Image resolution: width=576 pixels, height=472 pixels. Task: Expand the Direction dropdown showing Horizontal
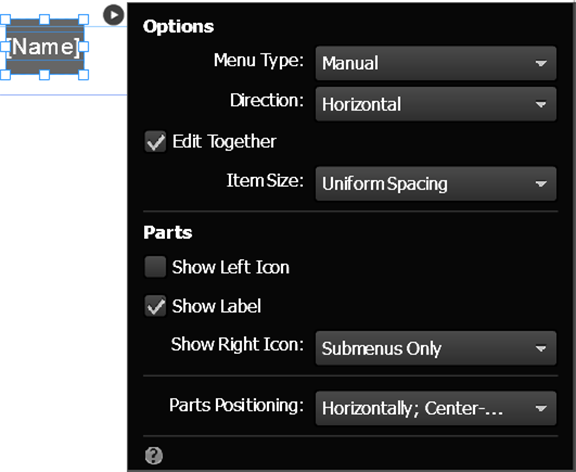[436, 104]
